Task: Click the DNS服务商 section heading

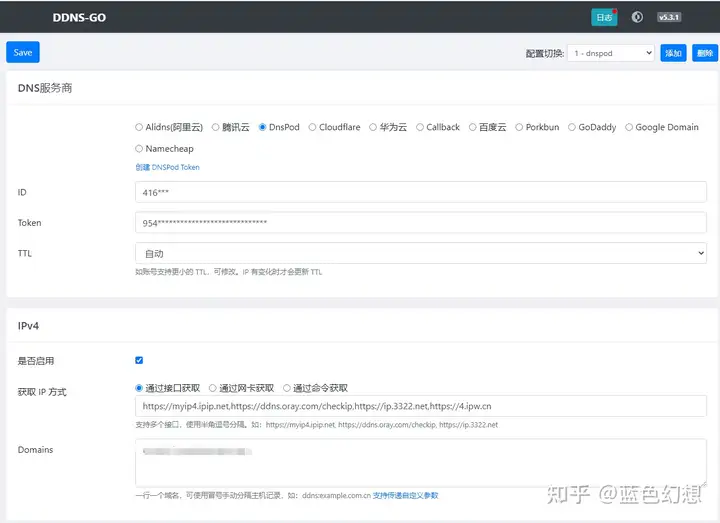Action: coord(45,88)
